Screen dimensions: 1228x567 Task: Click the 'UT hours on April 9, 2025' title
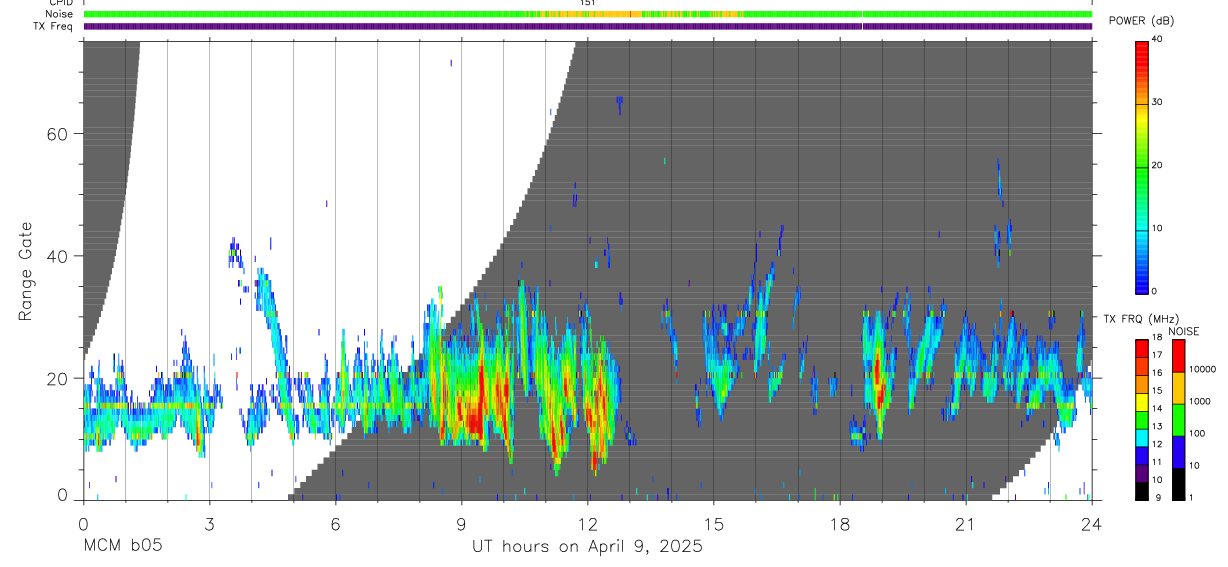[588, 547]
